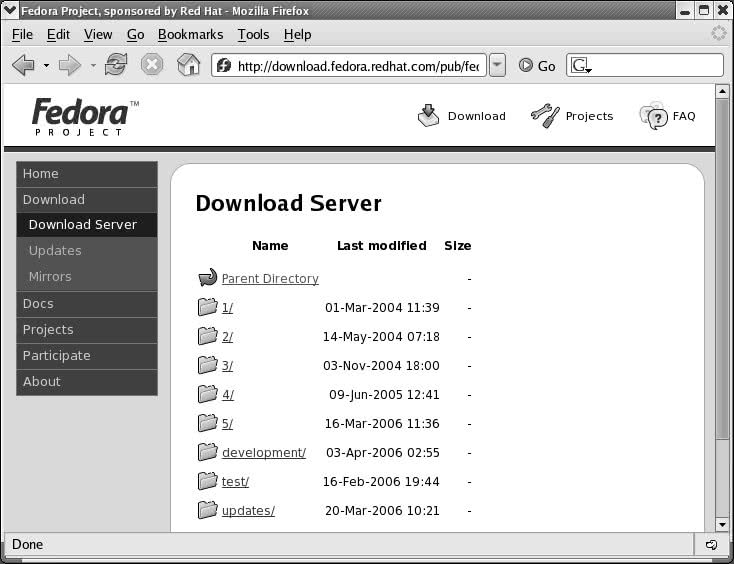Click the Download icon in page header

tap(428, 116)
